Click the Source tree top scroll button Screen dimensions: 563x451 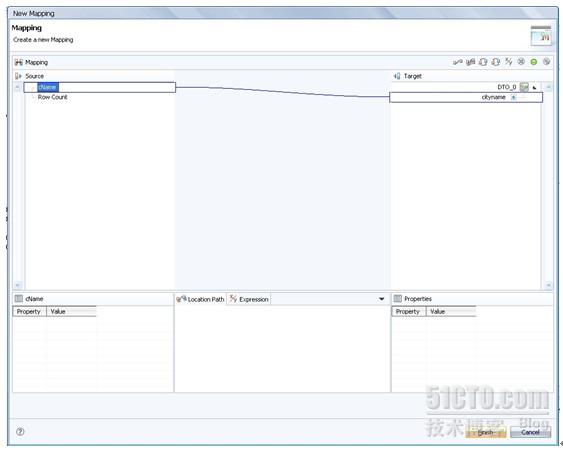17,87
